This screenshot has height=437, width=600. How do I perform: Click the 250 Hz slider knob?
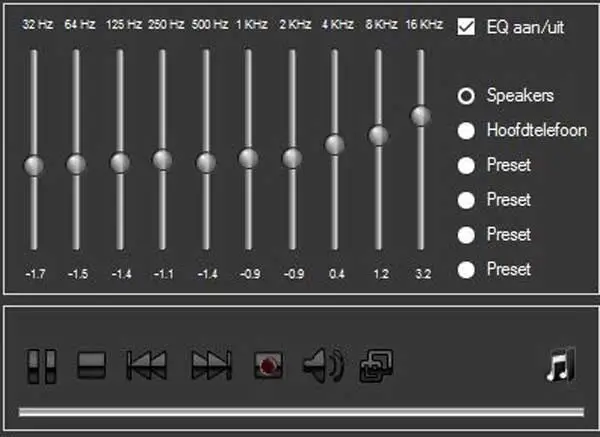point(163,160)
